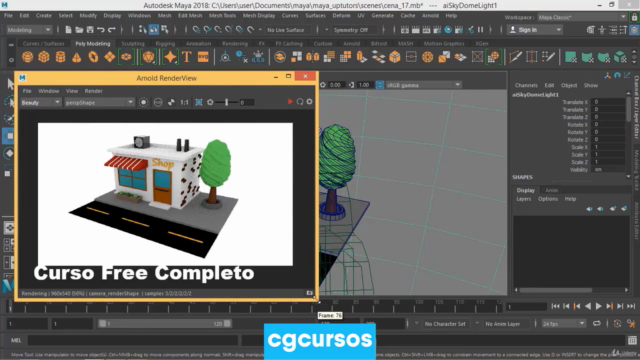Create a polygon cylinder from shelf
Image resolution: width=640 pixels, height=360 pixels.
click(x=60, y=57)
